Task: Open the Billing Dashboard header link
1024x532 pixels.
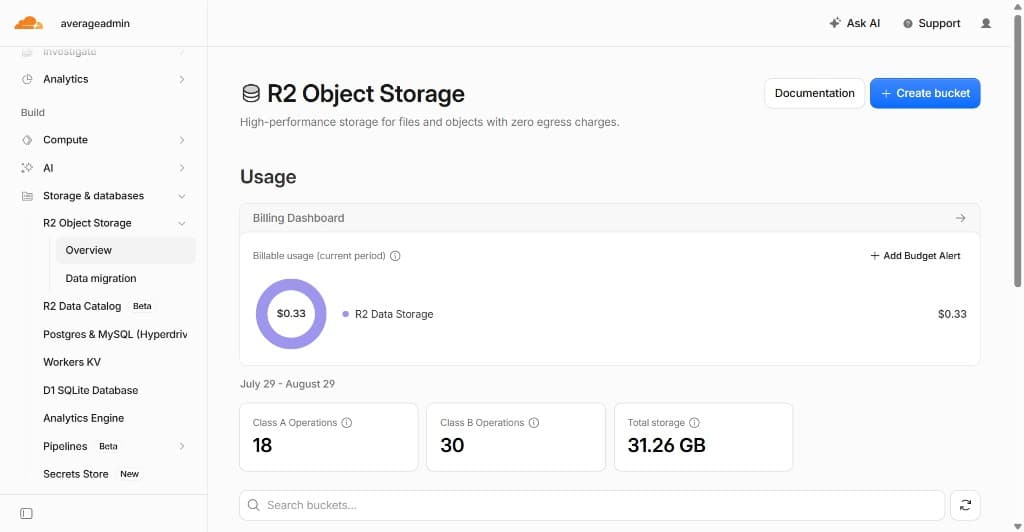Action: [x=609, y=218]
